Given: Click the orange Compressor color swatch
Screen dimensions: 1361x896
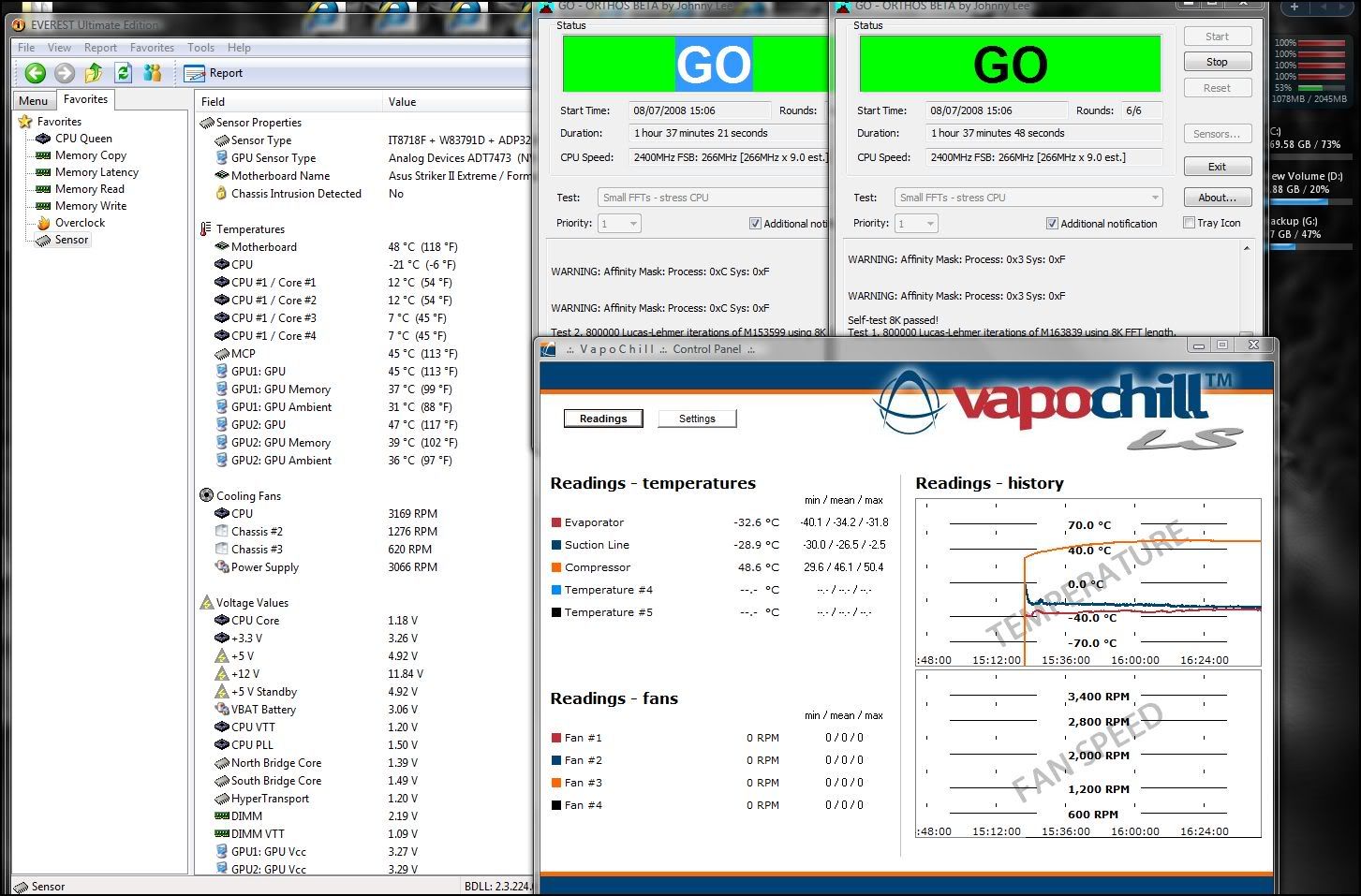Looking at the screenshot, I should [556, 567].
